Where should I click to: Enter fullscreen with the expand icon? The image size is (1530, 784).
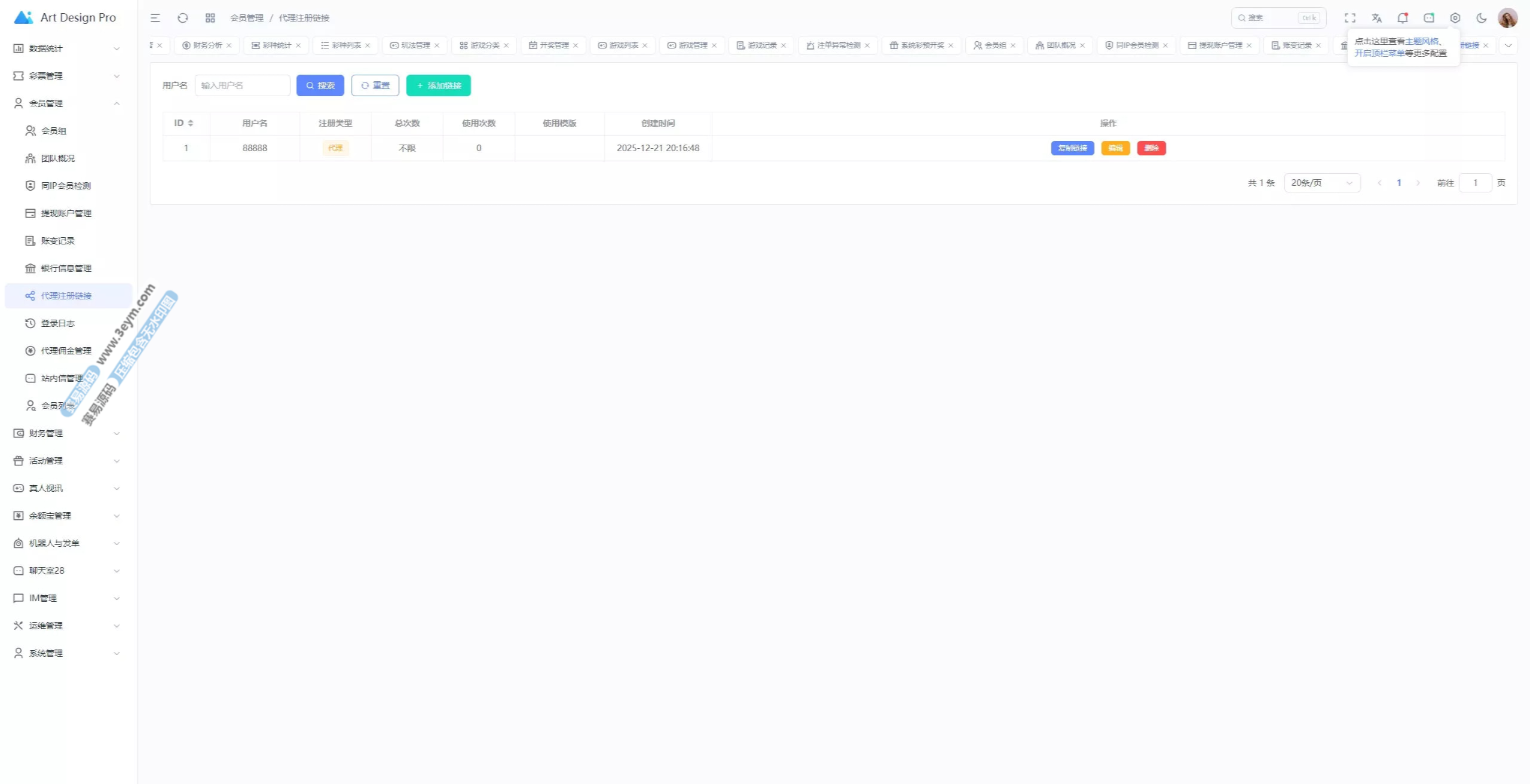[x=1350, y=18]
